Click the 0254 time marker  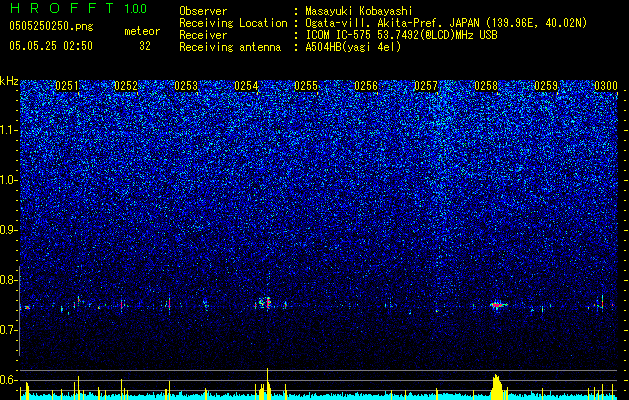(x=246, y=86)
